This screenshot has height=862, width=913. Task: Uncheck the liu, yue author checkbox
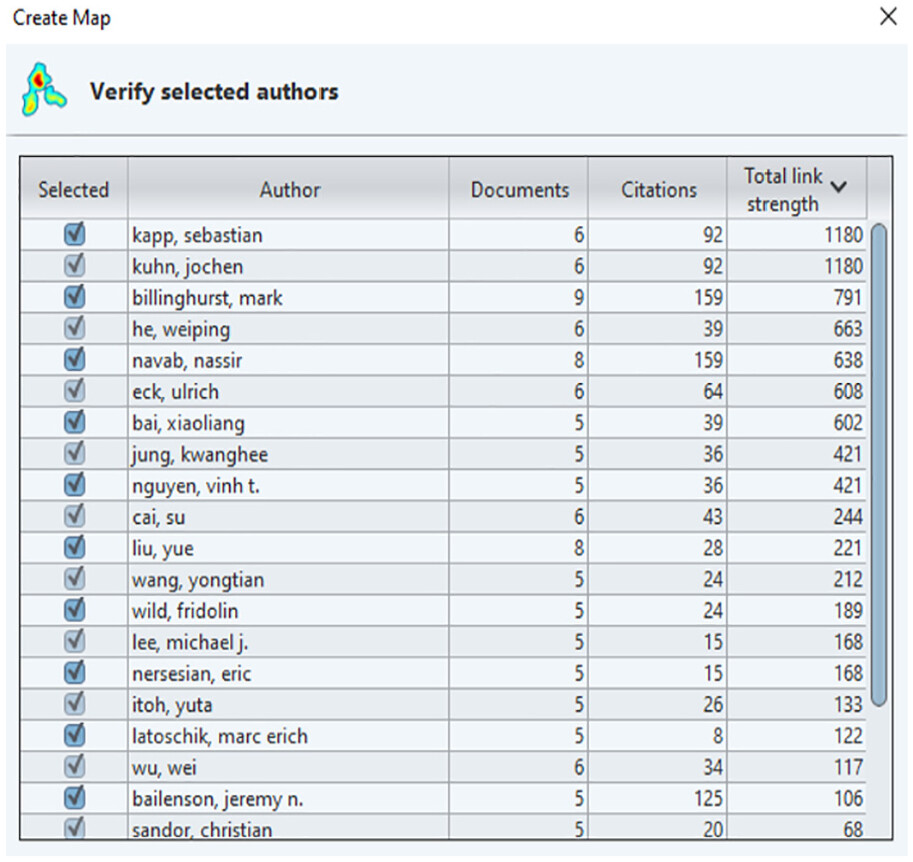pos(74,548)
